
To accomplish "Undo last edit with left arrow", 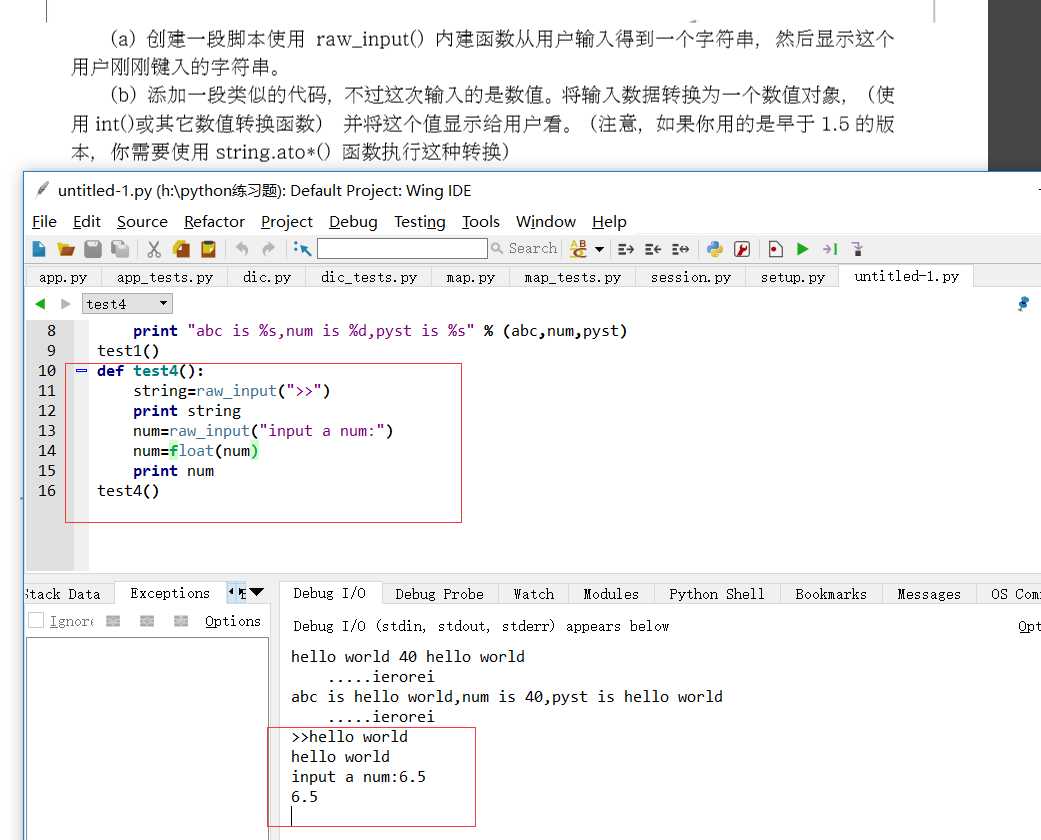I will coord(242,249).
